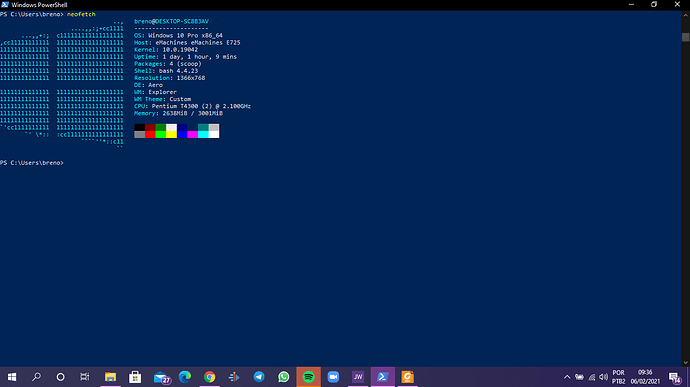Close the Windows PowerShell window

click(x=677, y=4)
